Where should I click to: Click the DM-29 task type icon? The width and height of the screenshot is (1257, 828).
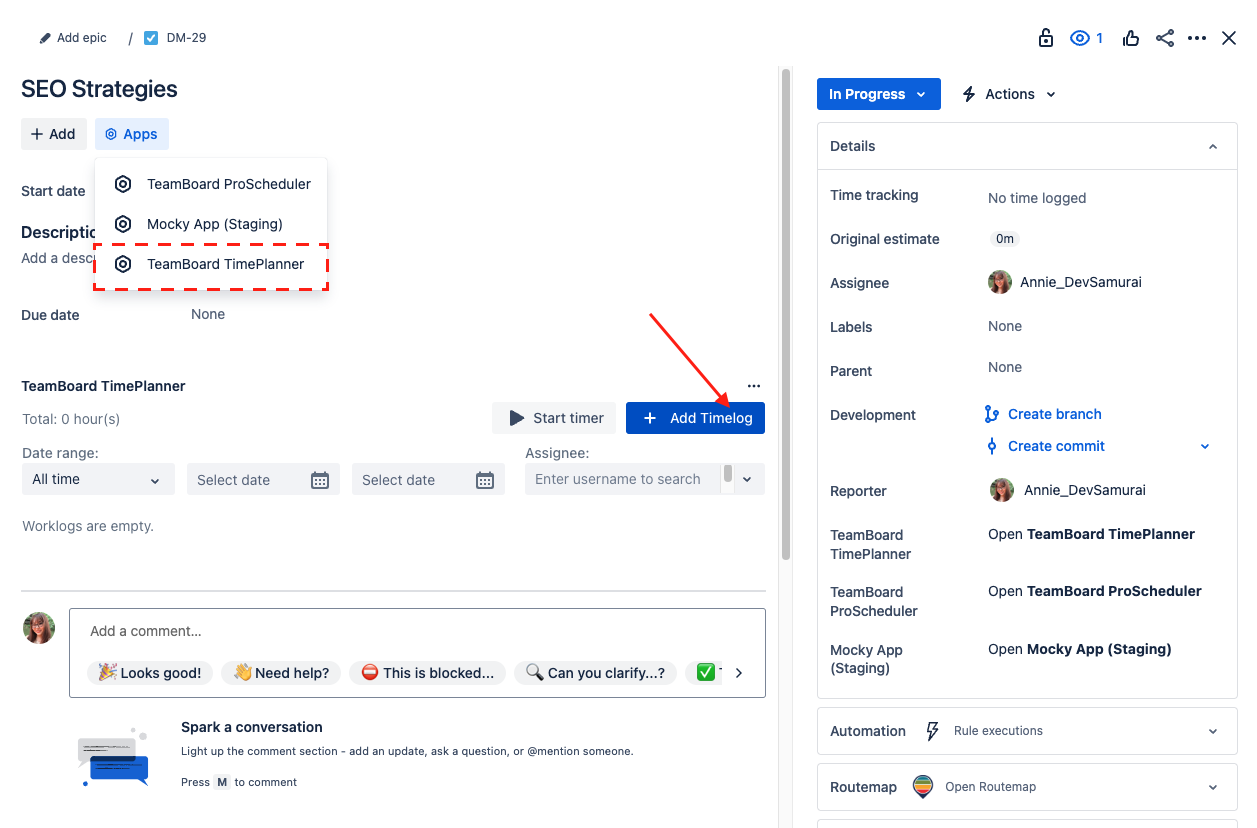pyautogui.click(x=151, y=38)
